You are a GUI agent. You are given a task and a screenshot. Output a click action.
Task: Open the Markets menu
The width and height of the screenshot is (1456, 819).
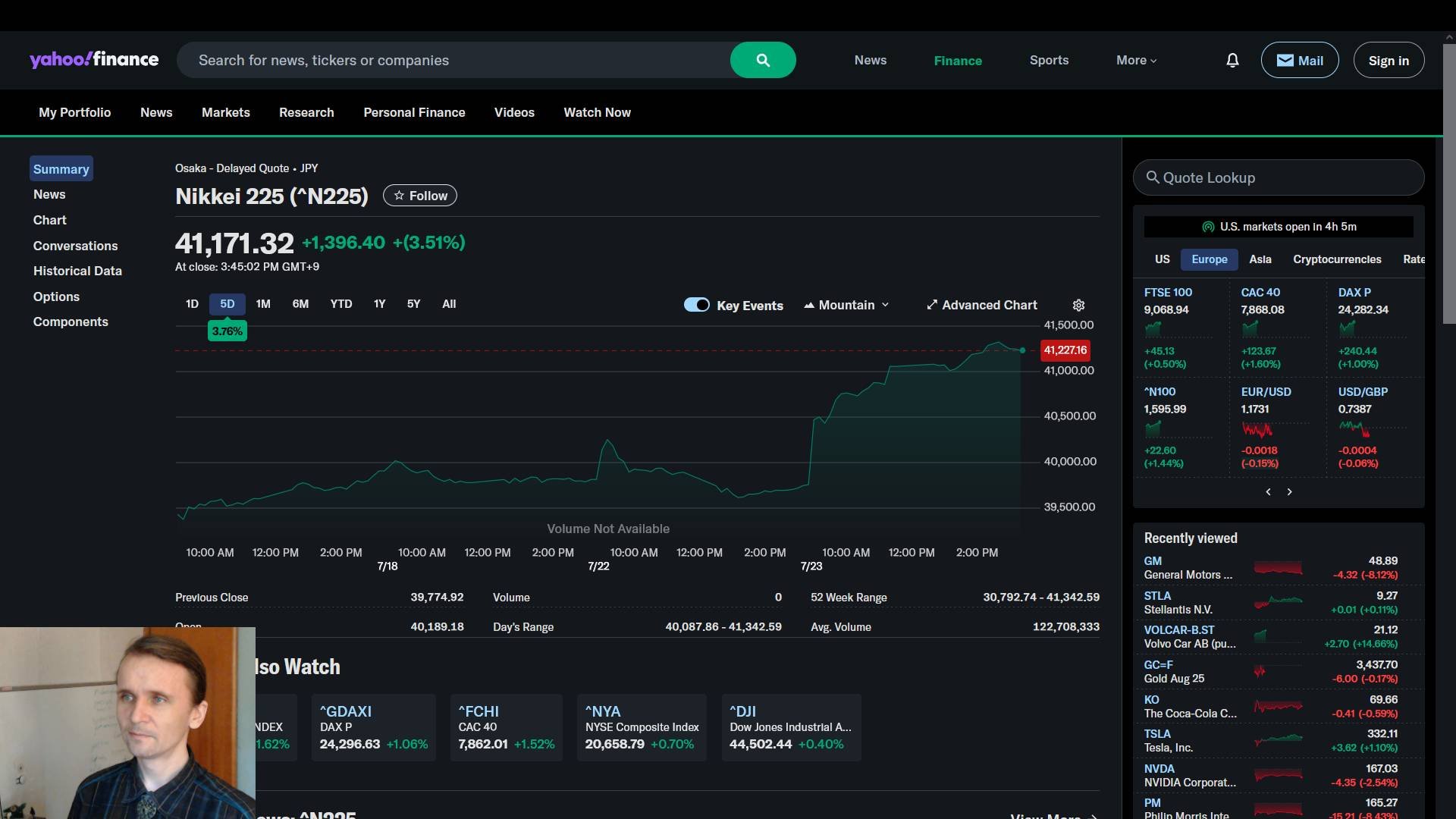(x=226, y=112)
